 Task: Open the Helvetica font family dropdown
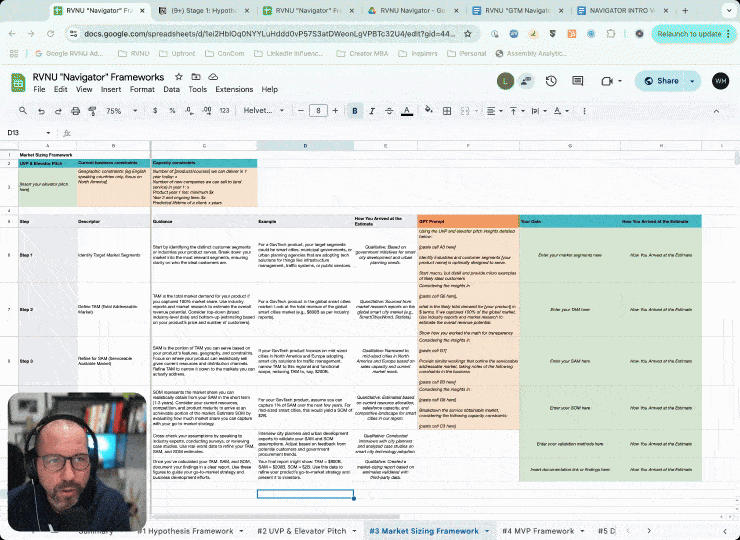[264, 111]
